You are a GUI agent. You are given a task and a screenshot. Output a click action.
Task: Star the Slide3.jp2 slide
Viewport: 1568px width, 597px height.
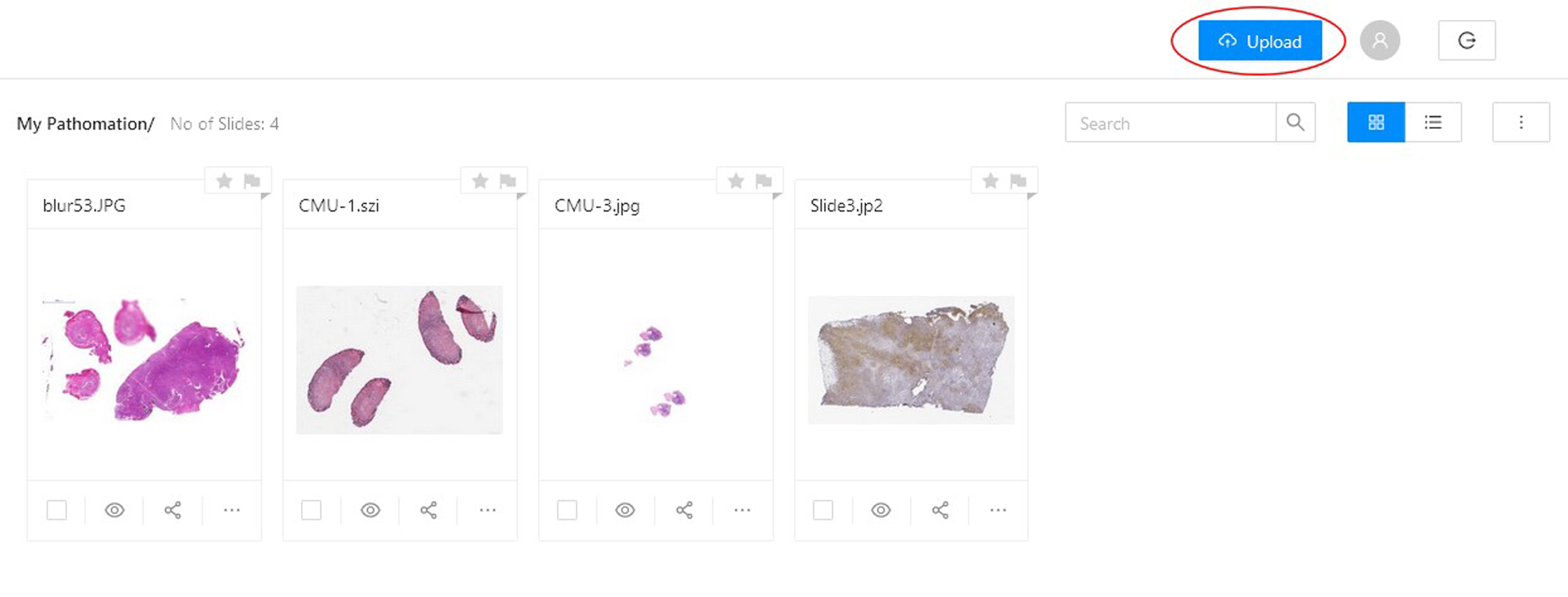tap(990, 181)
